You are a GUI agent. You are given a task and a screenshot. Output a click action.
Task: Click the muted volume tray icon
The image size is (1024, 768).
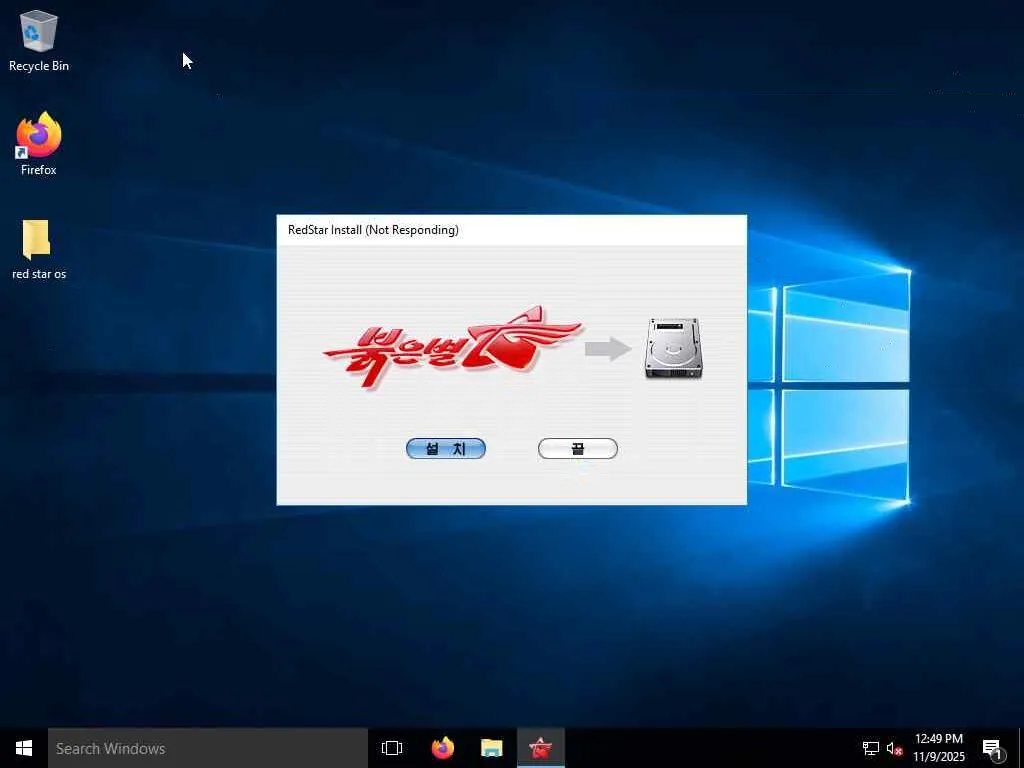pos(894,748)
